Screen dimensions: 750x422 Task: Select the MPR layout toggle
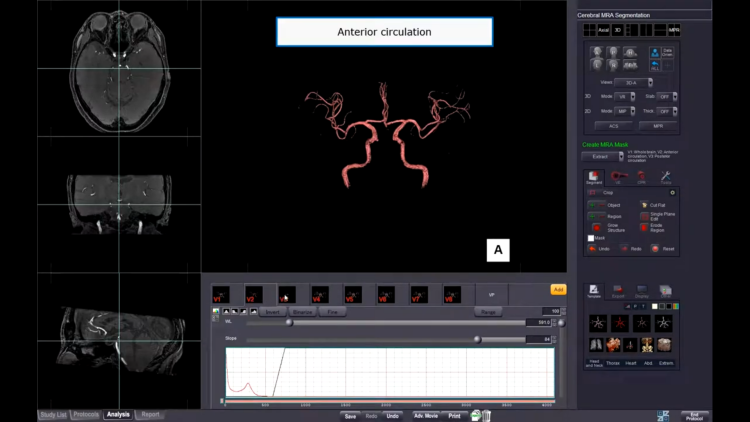point(674,30)
